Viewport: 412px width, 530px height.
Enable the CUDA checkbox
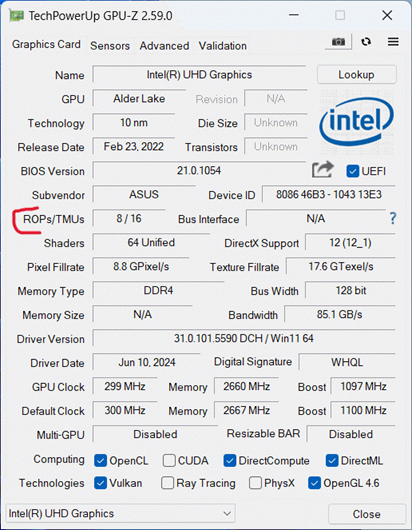point(169,460)
